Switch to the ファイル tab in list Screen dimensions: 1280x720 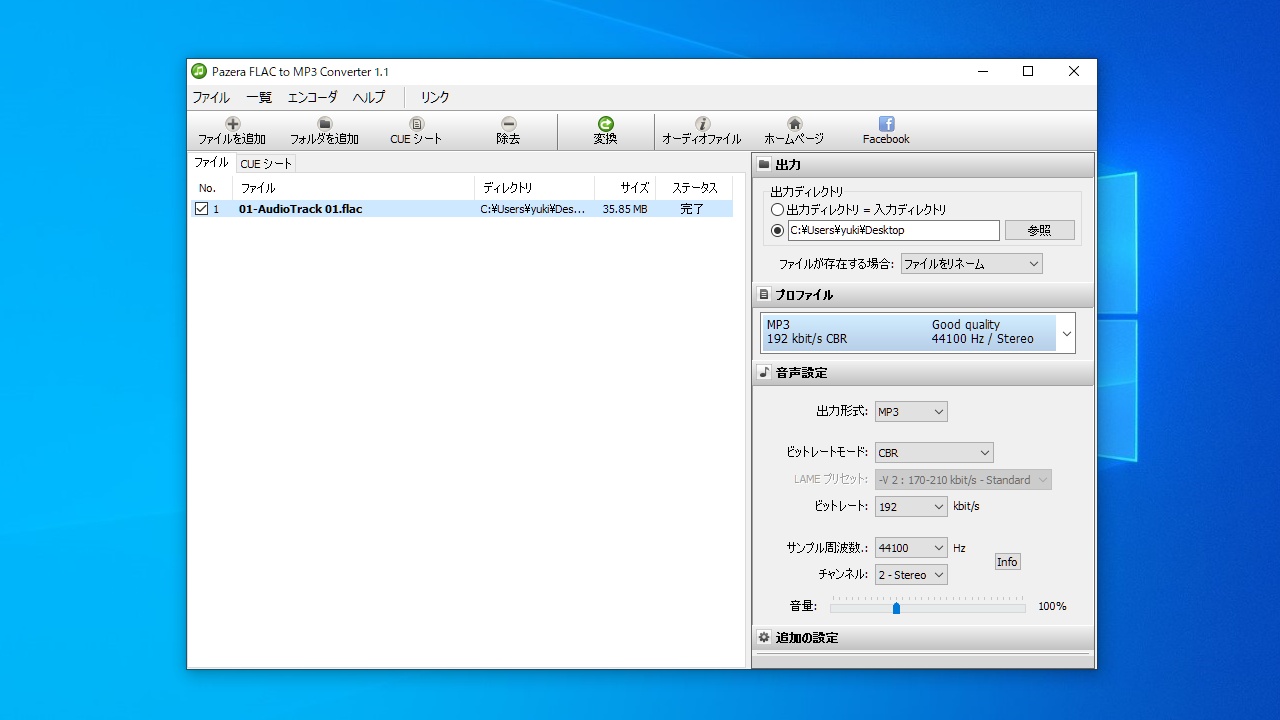pos(211,163)
